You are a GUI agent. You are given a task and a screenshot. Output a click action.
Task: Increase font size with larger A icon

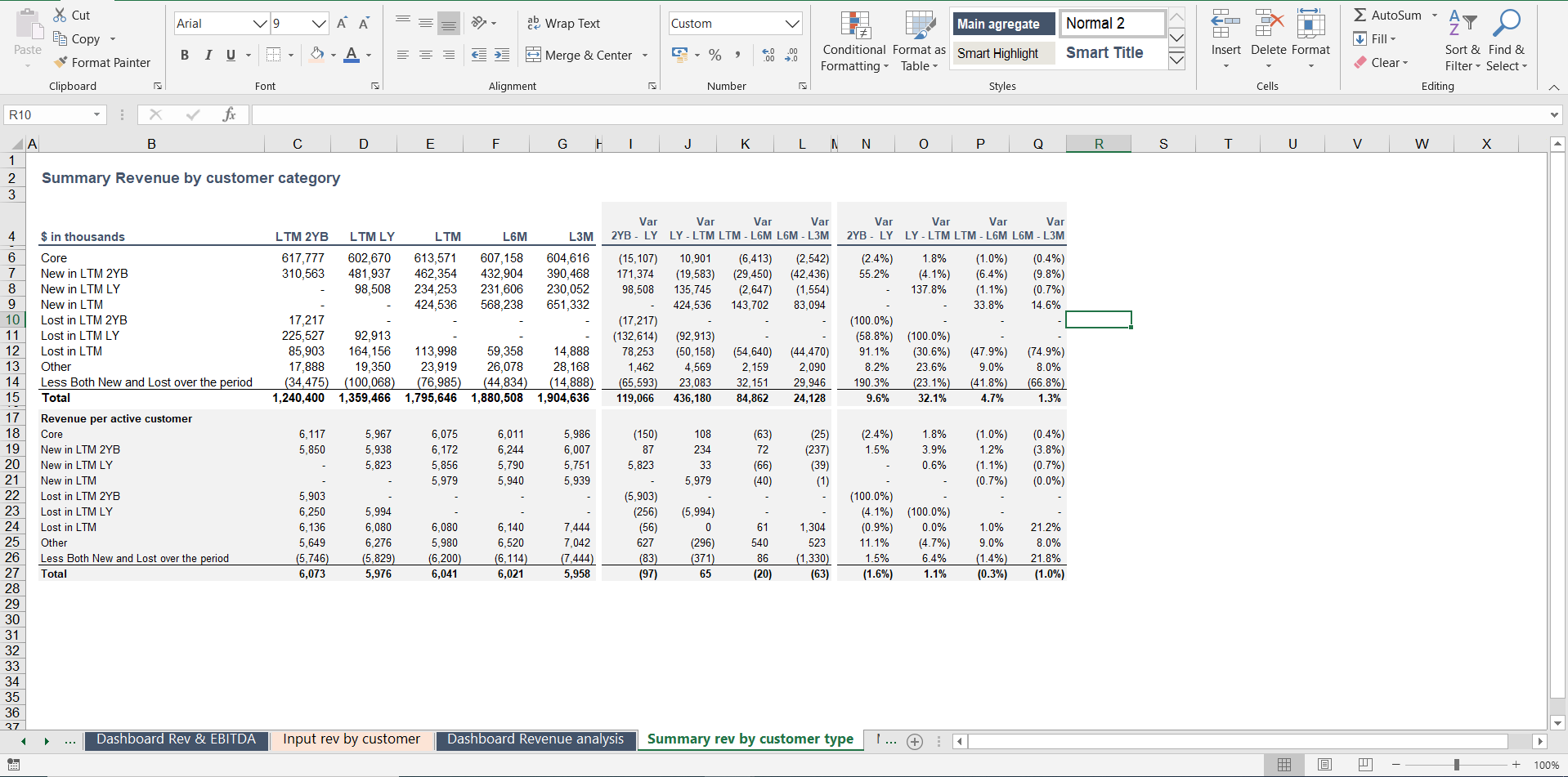click(x=342, y=24)
